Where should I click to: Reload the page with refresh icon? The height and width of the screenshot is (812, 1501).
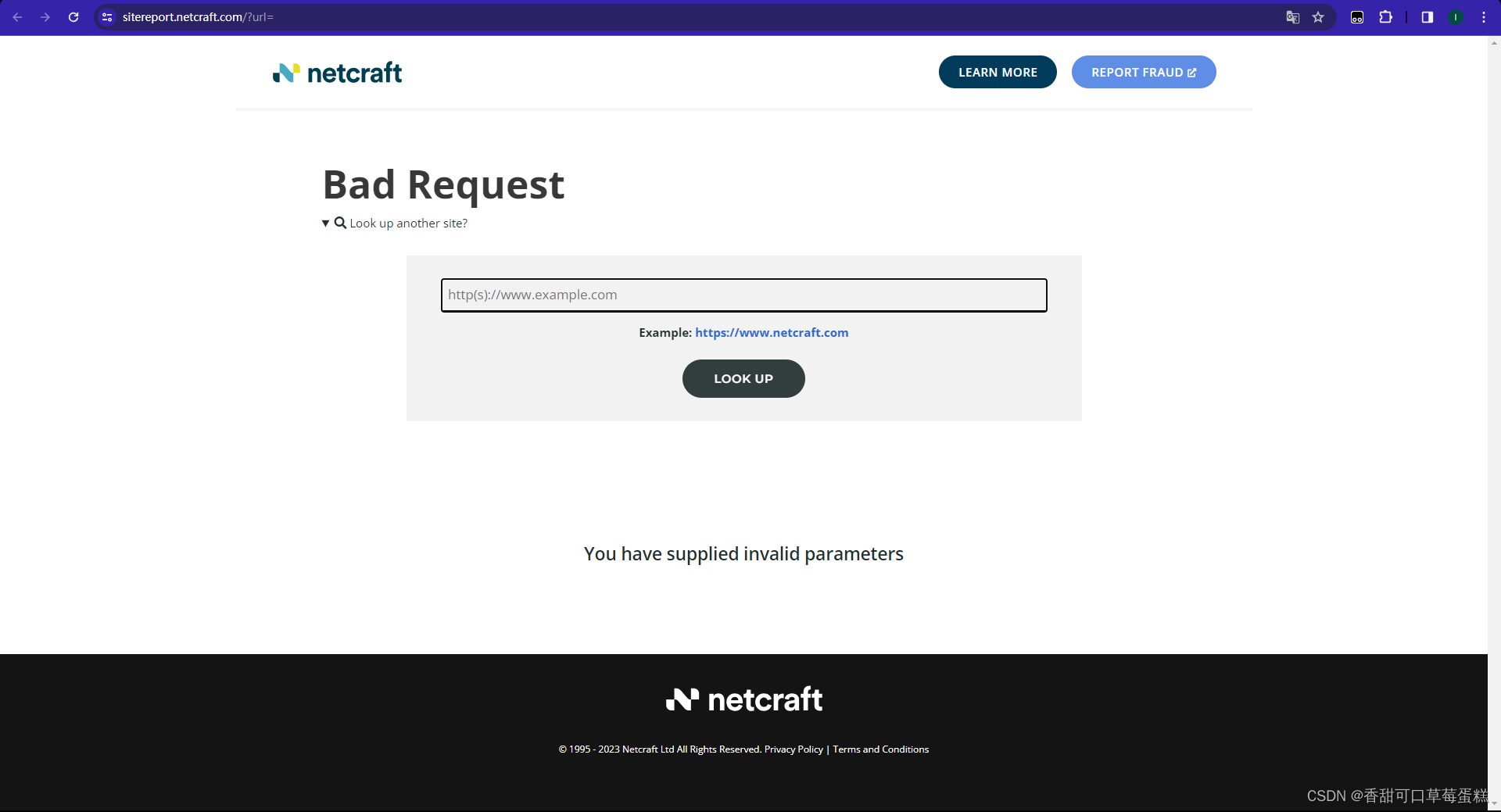(73, 17)
